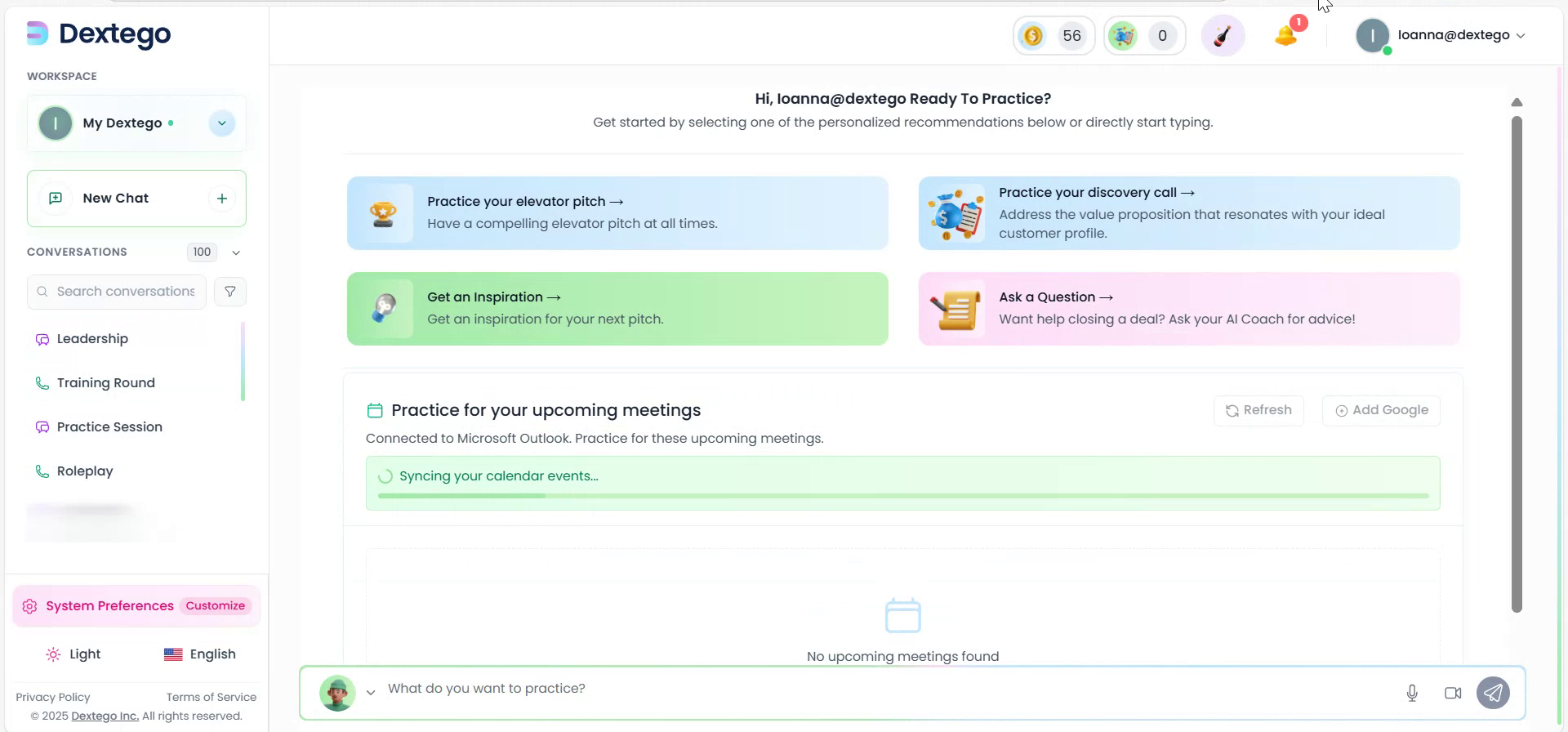Change the English language selector
Image resolution: width=1568 pixels, height=732 pixels.
click(200, 654)
